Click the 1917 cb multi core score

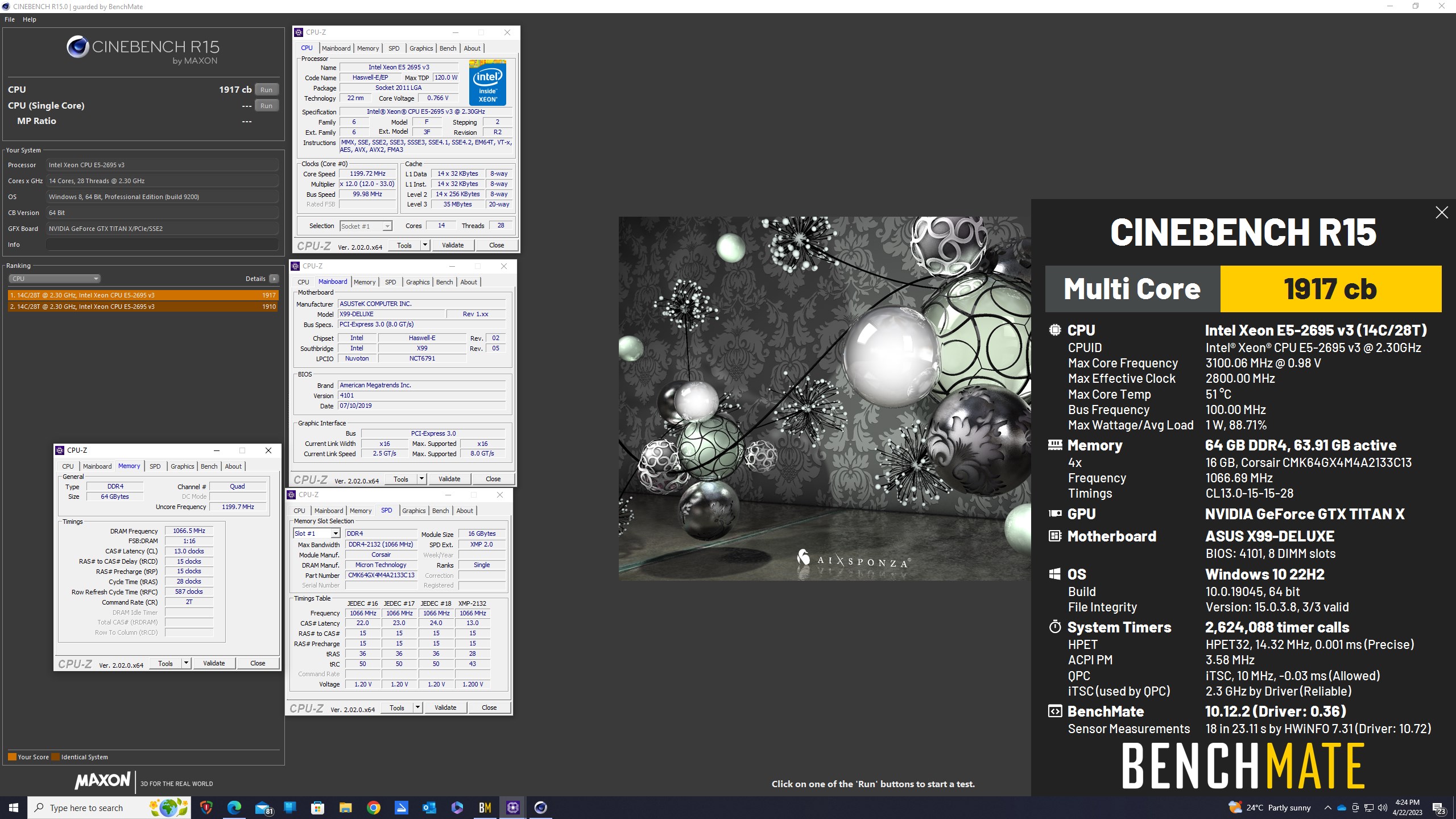1331,289
